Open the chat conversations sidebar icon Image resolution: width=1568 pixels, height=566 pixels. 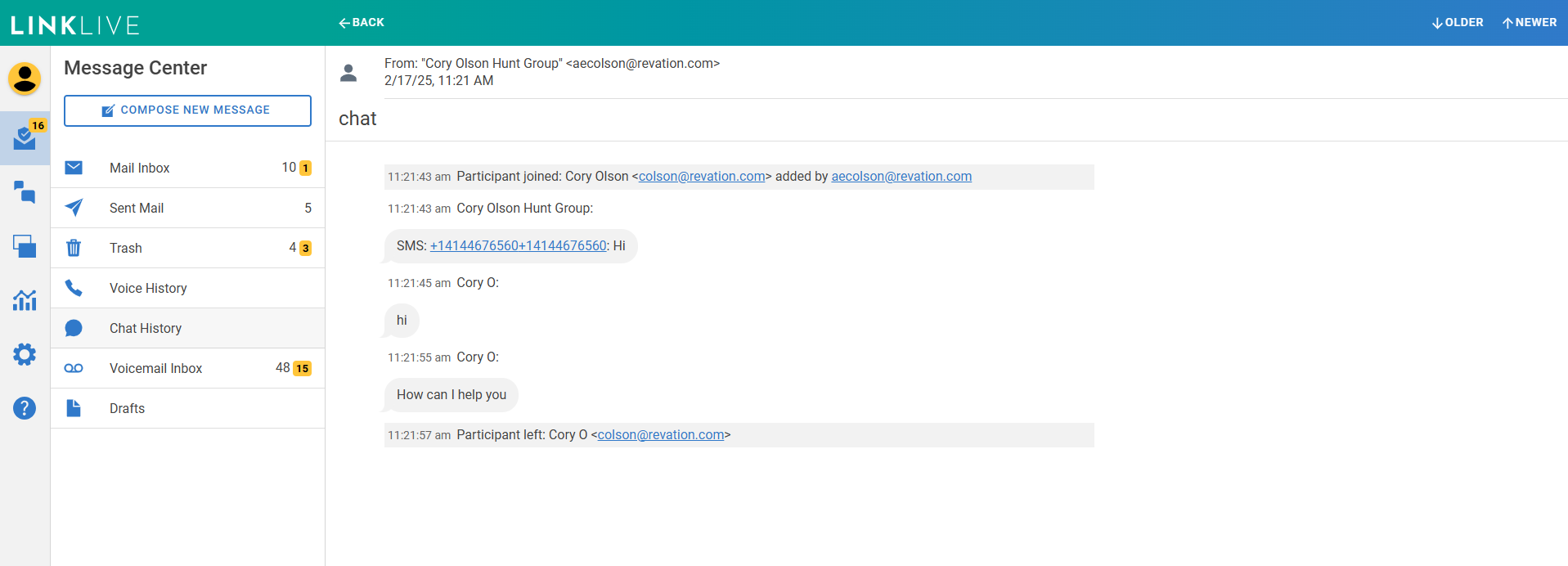tap(25, 193)
